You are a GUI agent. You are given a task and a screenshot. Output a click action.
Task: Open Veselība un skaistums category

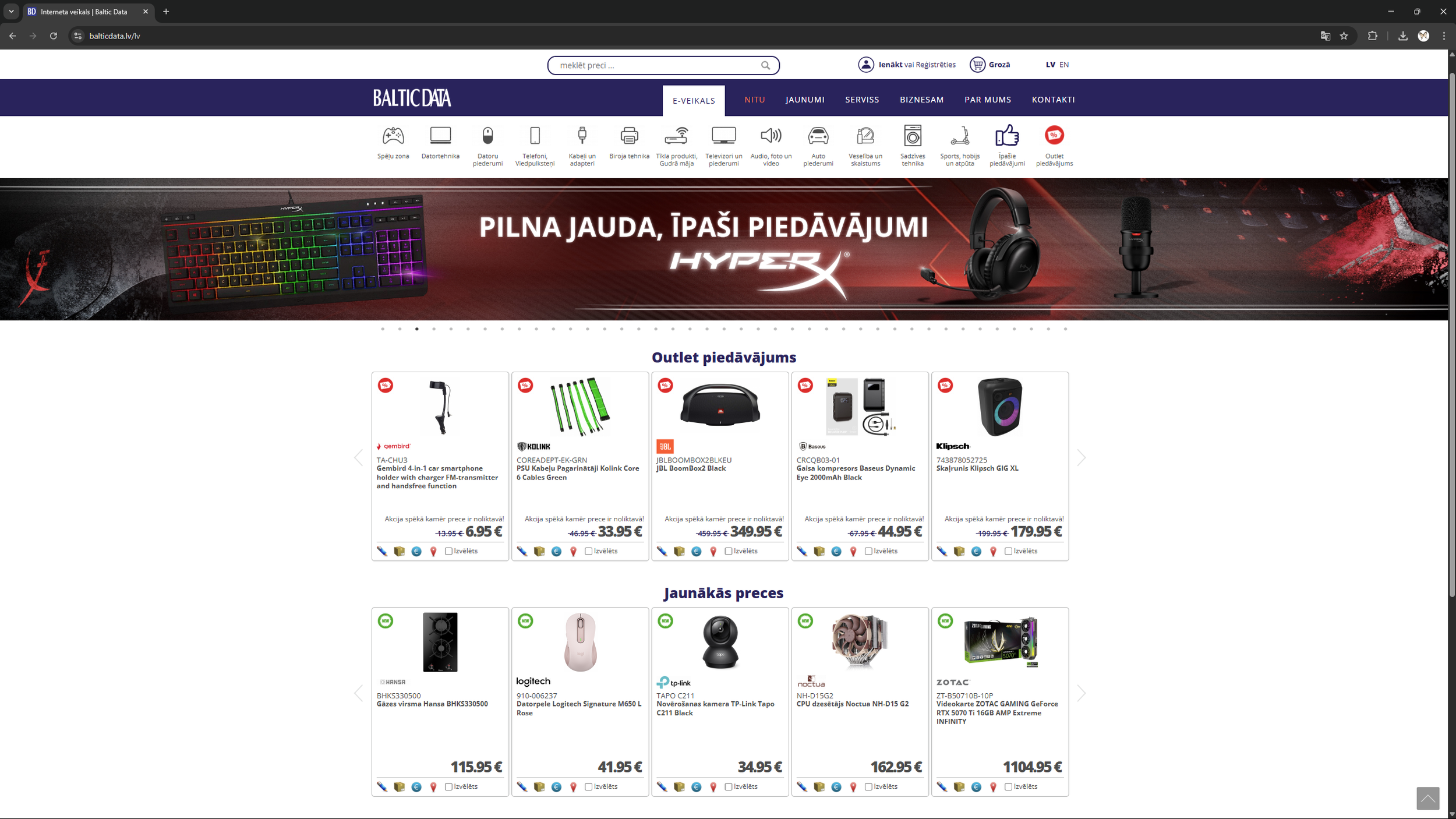coord(865,146)
